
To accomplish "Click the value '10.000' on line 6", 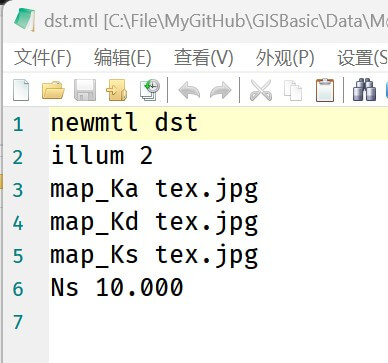I will pos(139,287).
